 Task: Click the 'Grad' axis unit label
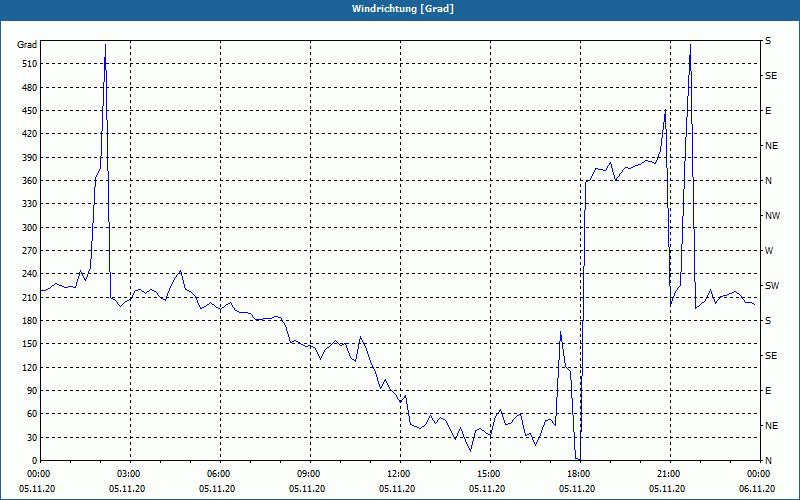point(27,45)
